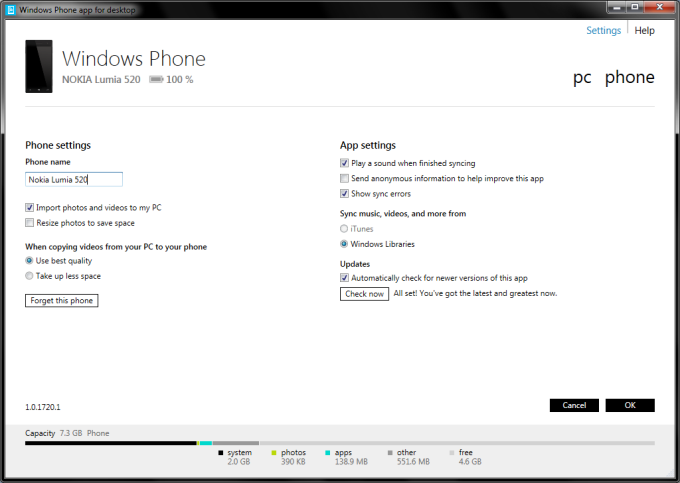
Task: Click the storage capacity usage bar
Action: pos(340,443)
